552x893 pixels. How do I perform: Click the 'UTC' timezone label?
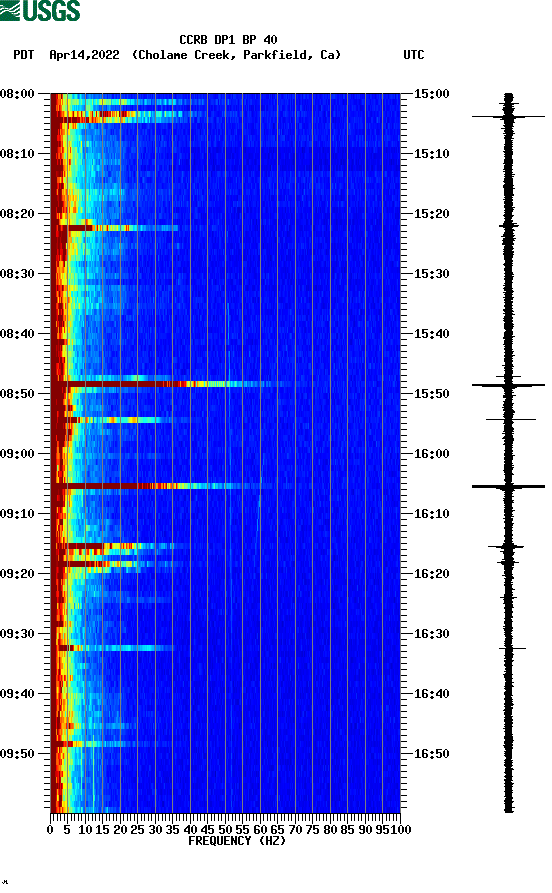(414, 55)
